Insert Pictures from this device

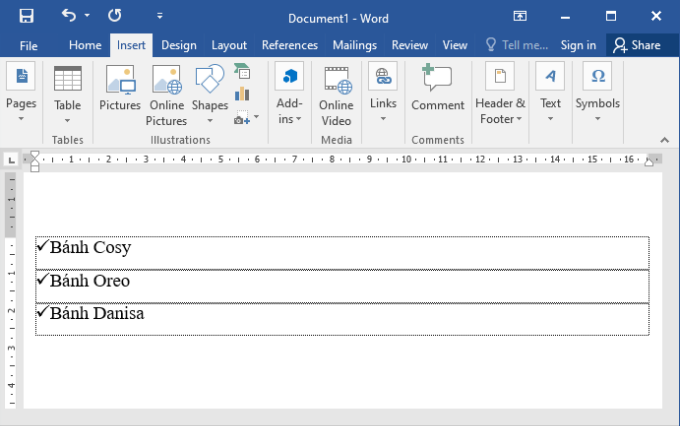[x=120, y=88]
